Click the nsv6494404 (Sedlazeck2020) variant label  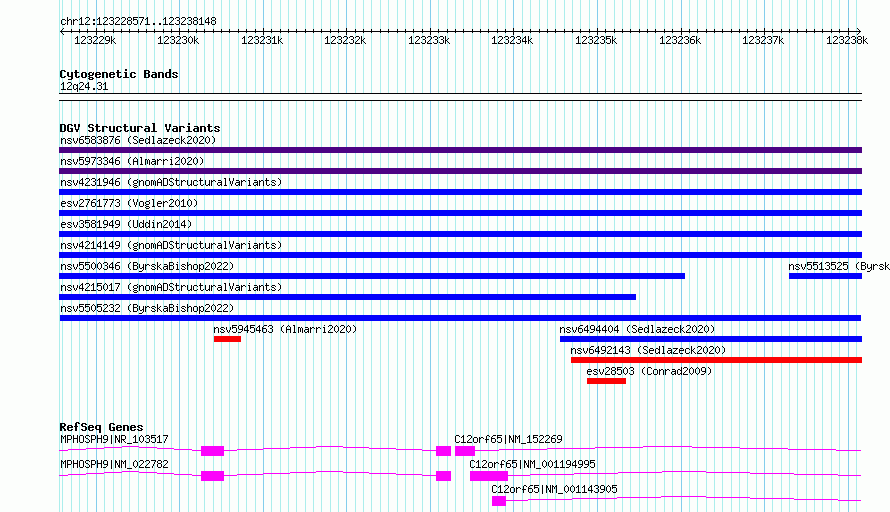[x=637, y=329]
